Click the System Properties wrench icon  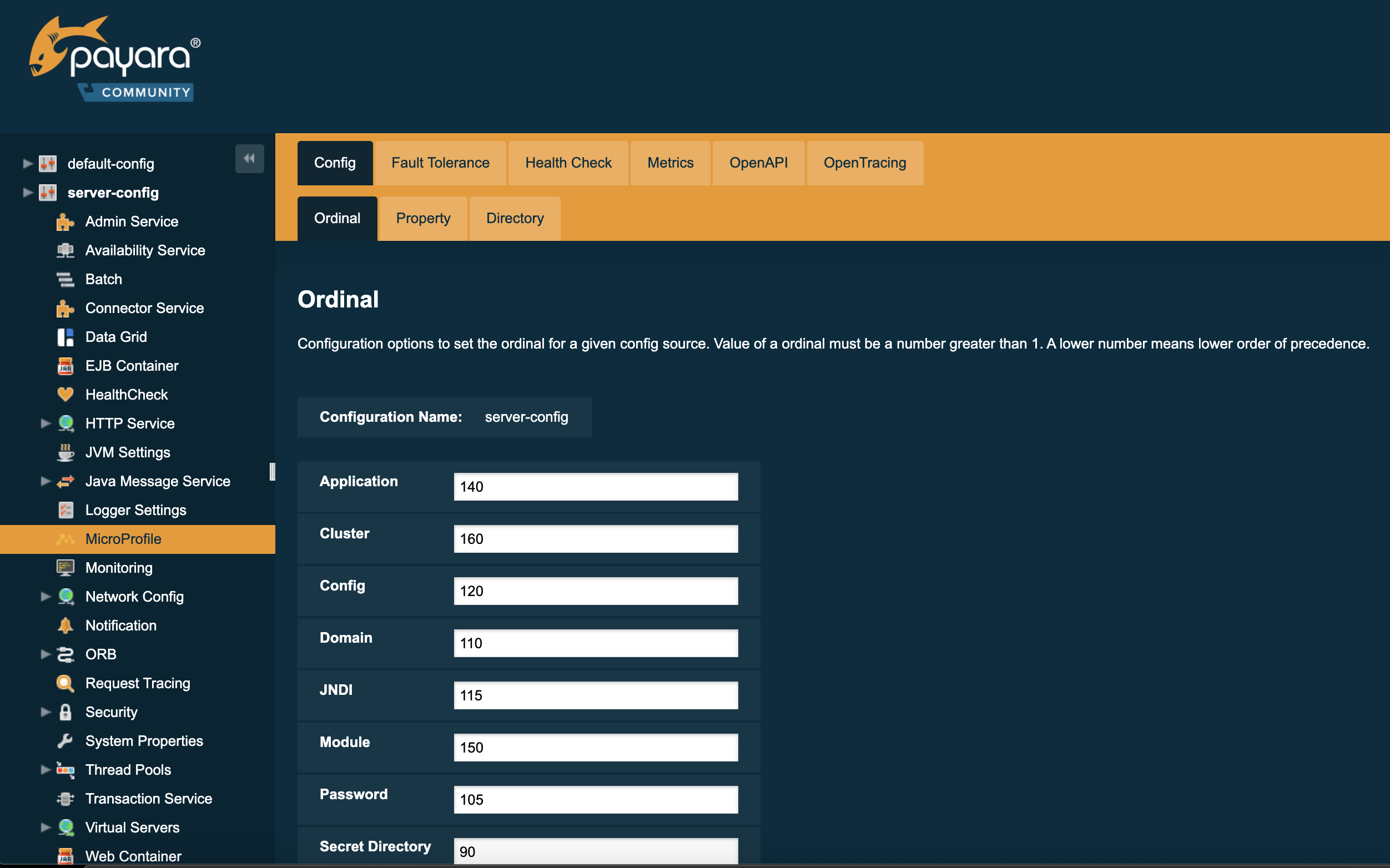tap(65, 740)
